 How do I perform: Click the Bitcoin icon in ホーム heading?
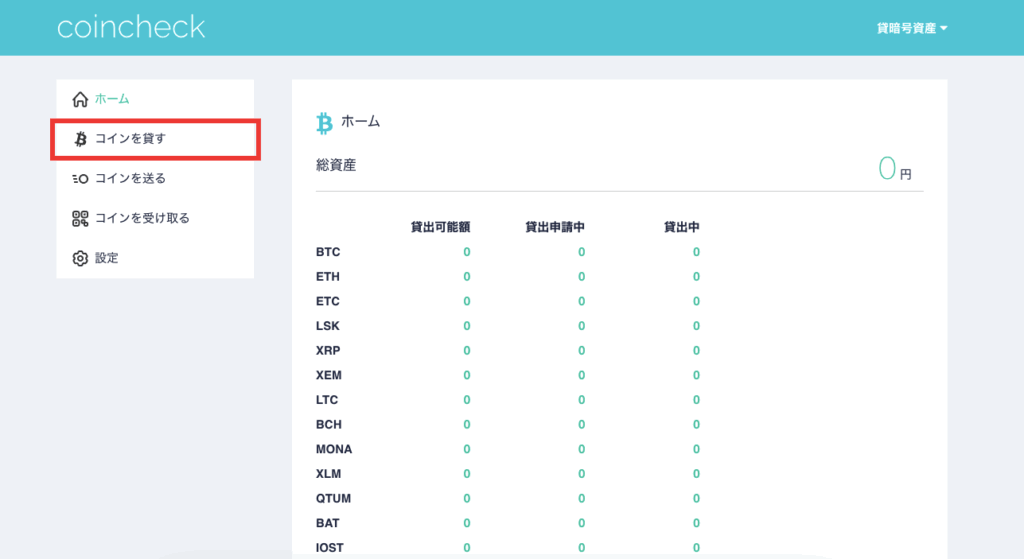[x=324, y=122]
